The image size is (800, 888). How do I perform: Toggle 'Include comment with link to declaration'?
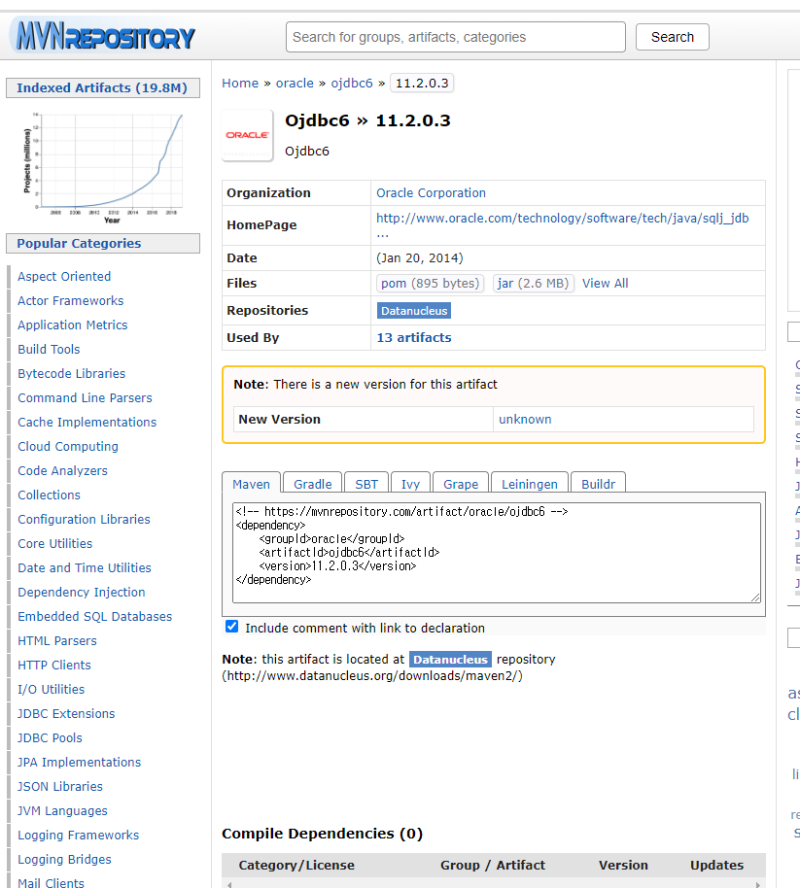coord(231,626)
